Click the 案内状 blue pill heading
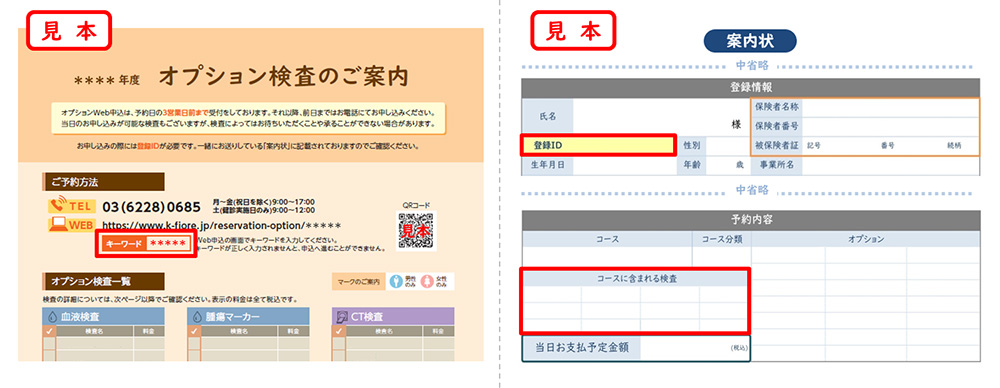 click(749, 41)
